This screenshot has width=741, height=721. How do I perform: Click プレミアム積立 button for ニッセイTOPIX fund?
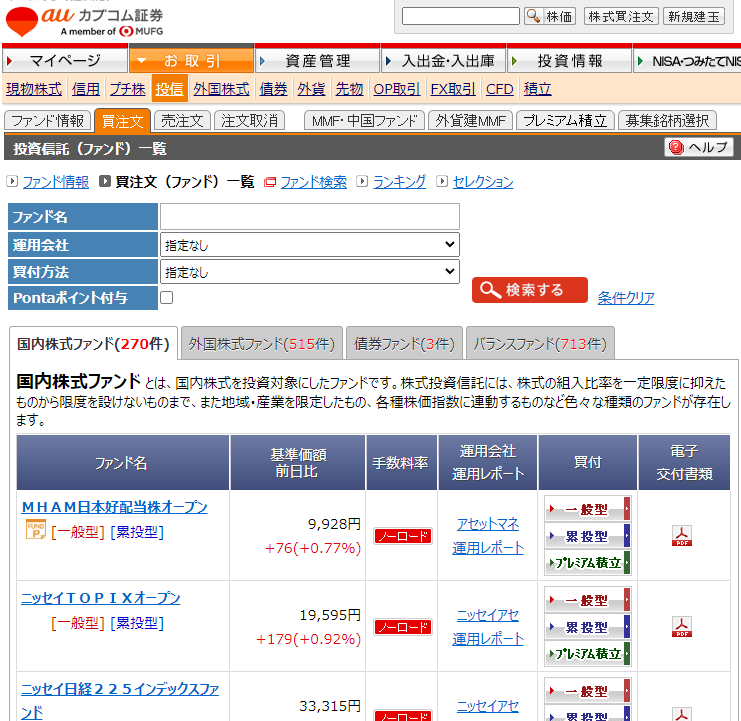pyautogui.click(x=587, y=653)
